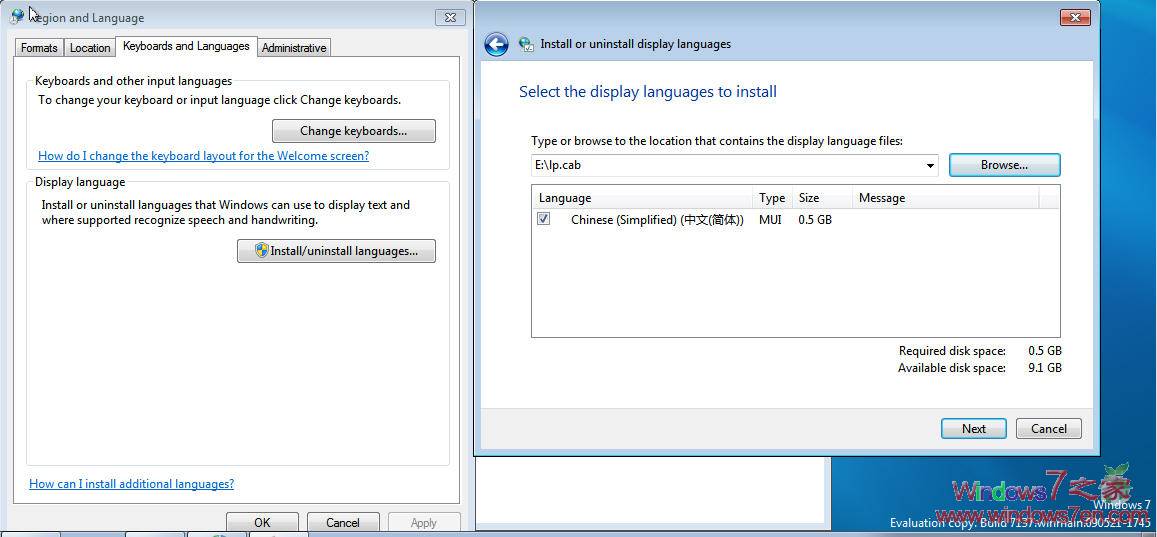Browse for display language files
This screenshot has width=1157, height=537.
(x=1004, y=165)
